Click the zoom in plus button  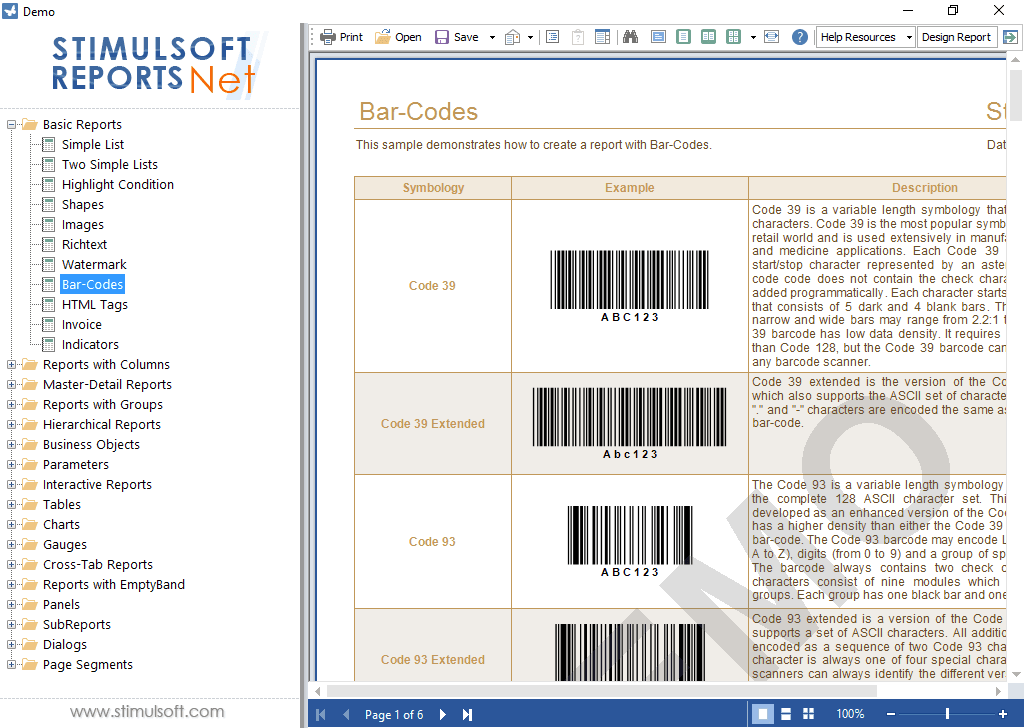[x=1003, y=714]
